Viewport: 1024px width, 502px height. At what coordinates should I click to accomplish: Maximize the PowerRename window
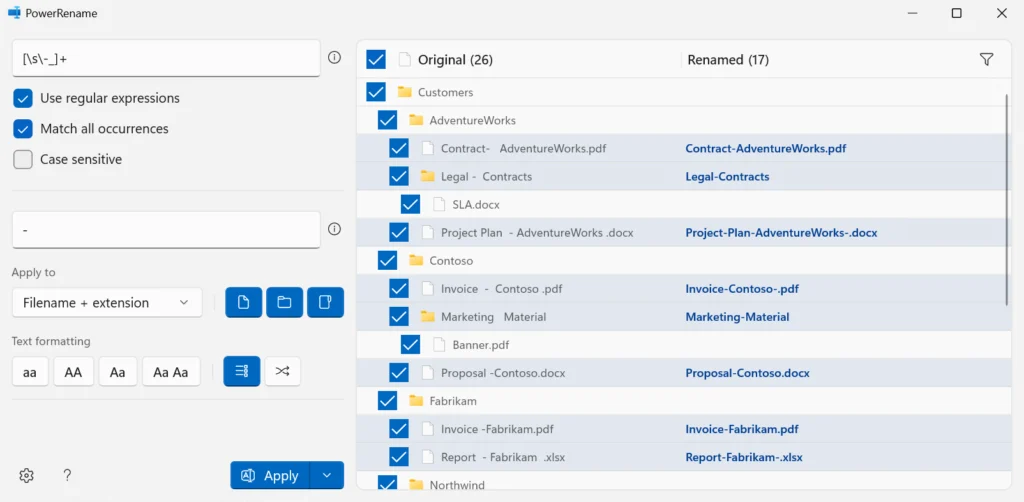[956, 13]
